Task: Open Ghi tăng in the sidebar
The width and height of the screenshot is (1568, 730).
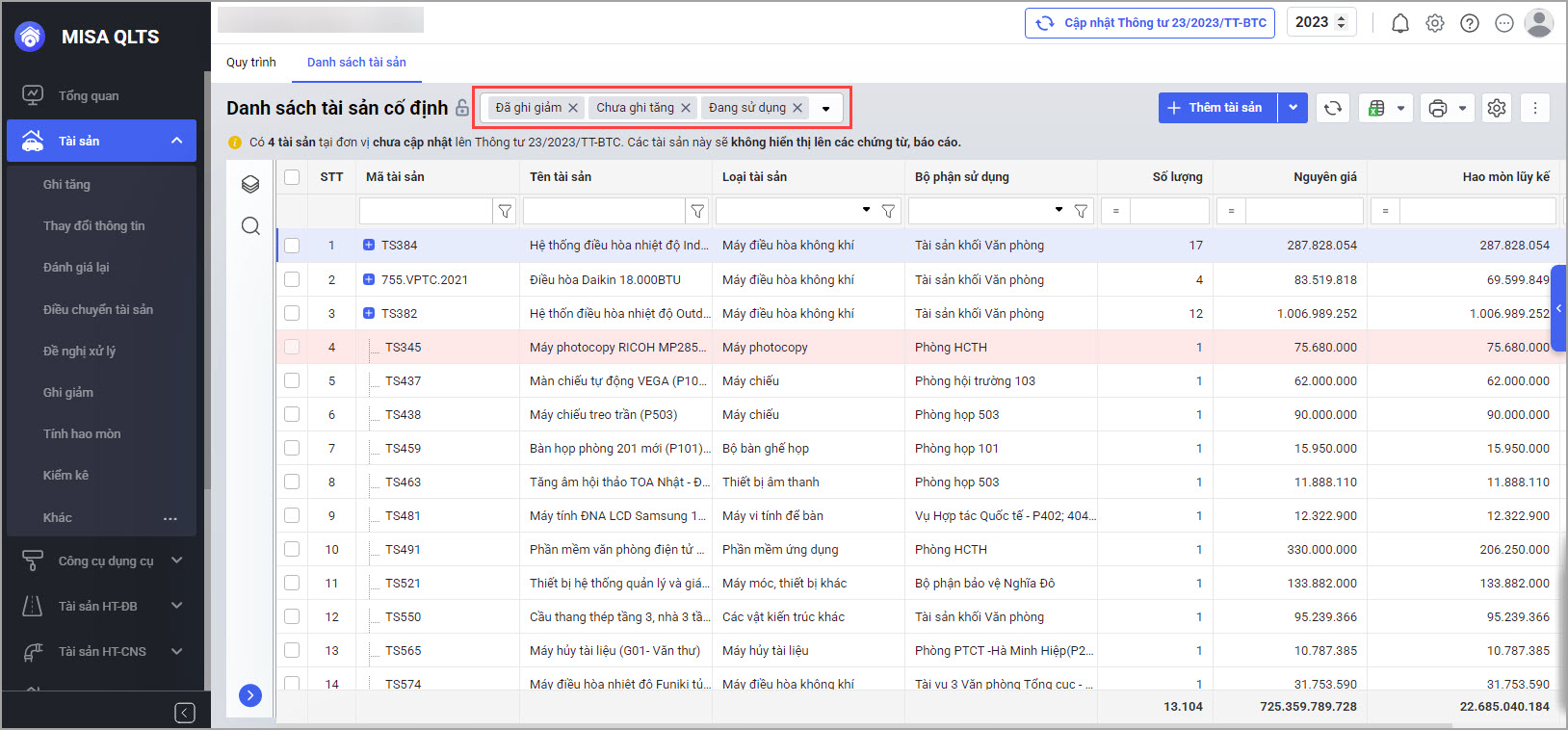Action: [x=66, y=184]
